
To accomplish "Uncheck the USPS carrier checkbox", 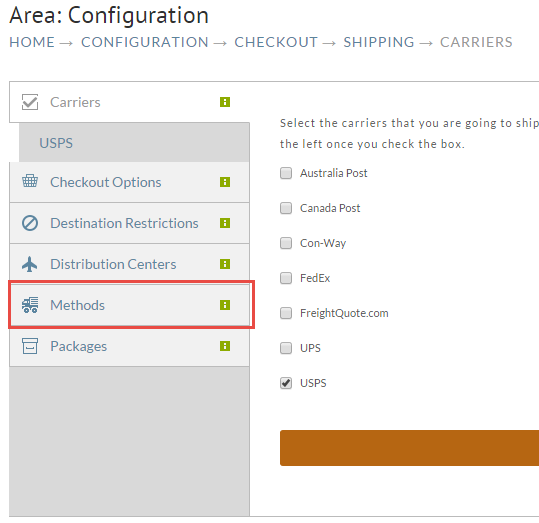I will (x=286, y=383).
